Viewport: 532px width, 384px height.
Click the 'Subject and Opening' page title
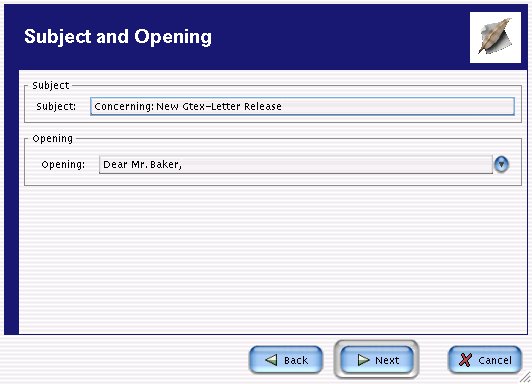[118, 37]
